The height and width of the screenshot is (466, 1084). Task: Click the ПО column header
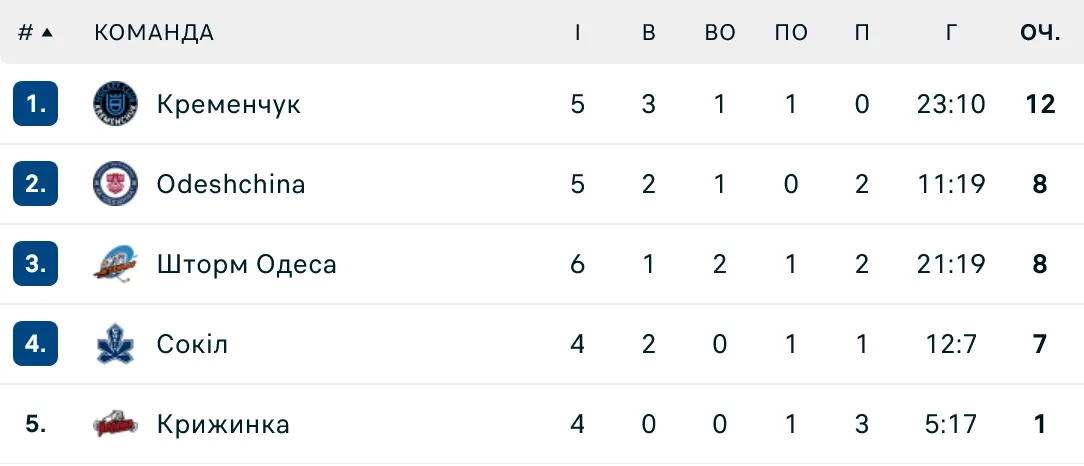point(791,33)
